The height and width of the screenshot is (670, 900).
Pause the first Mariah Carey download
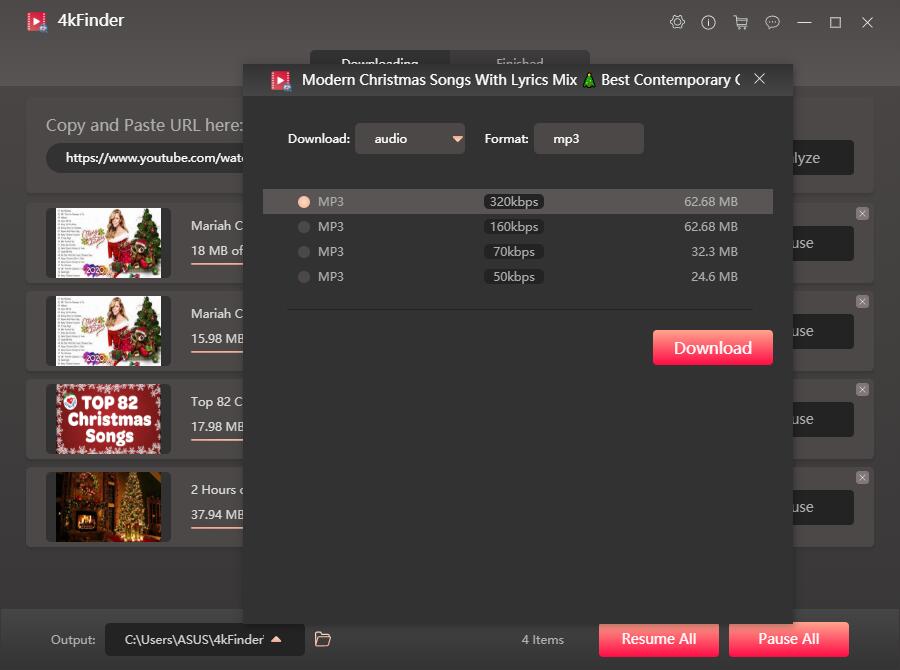pyautogui.click(x=823, y=243)
